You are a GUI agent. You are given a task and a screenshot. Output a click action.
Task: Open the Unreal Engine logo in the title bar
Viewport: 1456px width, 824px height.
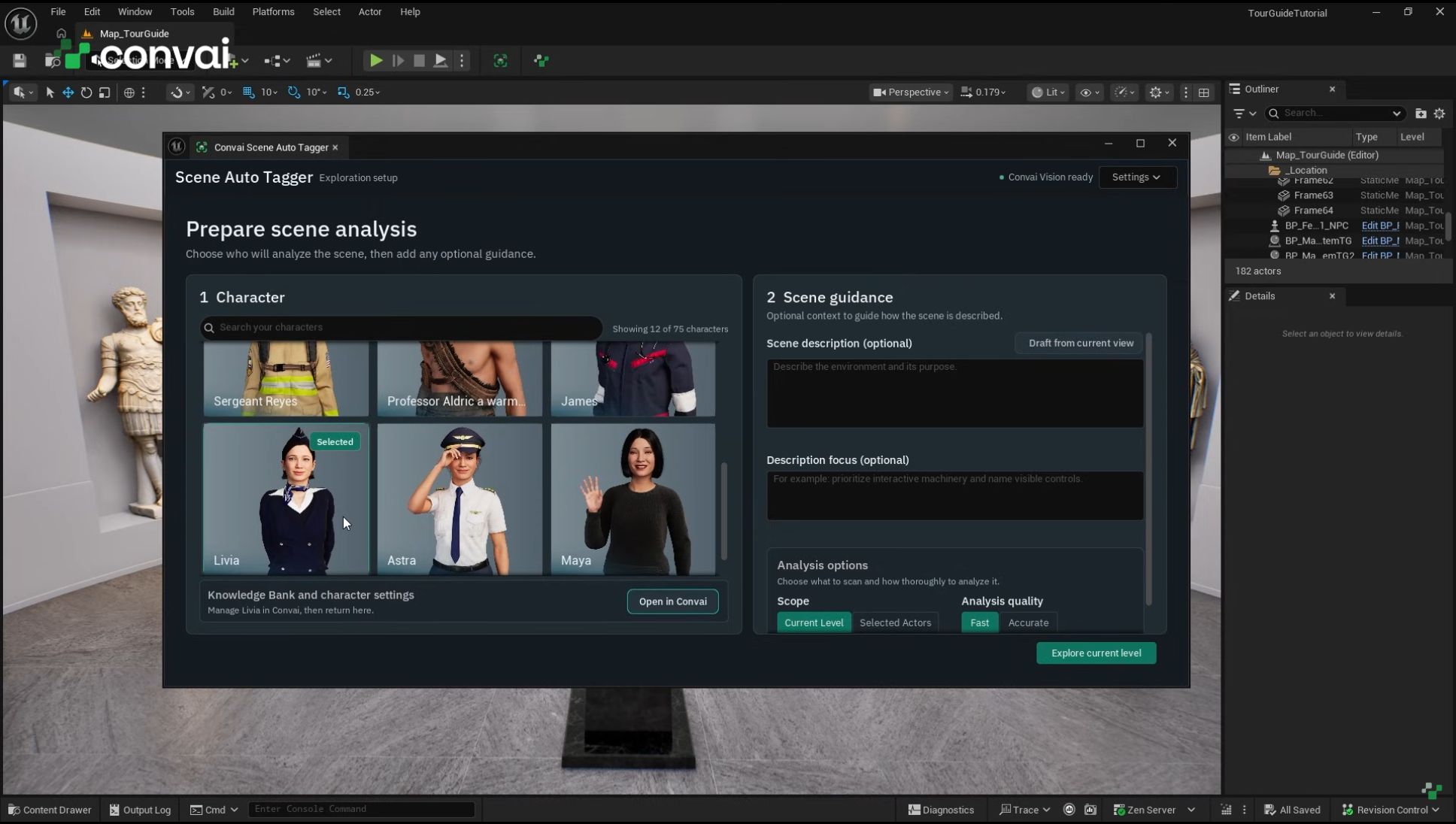point(21,23)
